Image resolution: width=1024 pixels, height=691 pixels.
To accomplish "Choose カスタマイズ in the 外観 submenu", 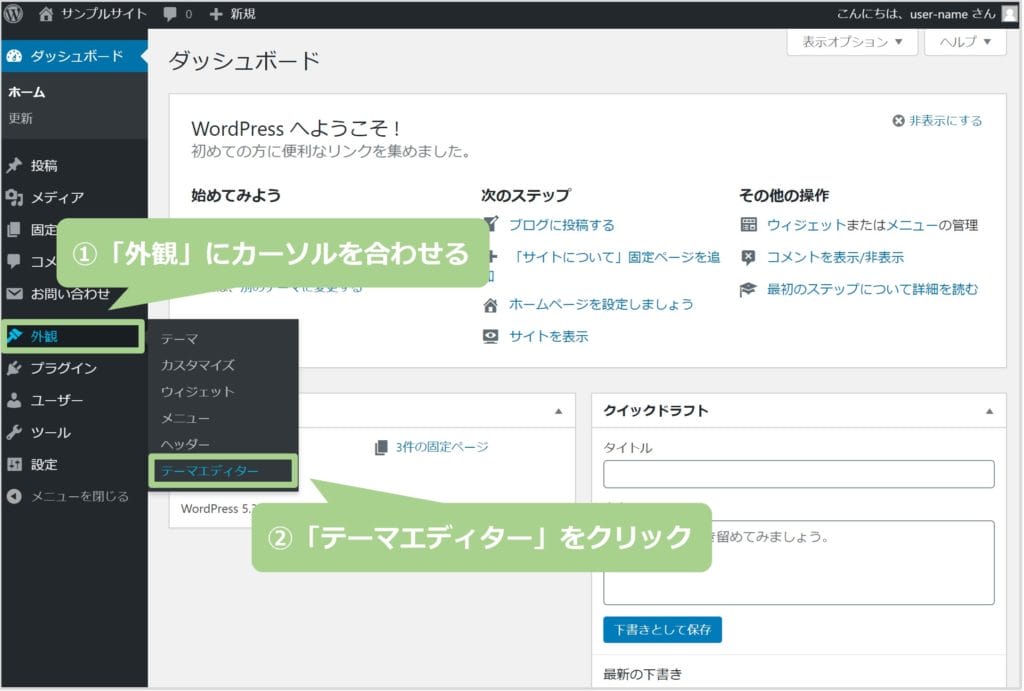I will [198, 365].
